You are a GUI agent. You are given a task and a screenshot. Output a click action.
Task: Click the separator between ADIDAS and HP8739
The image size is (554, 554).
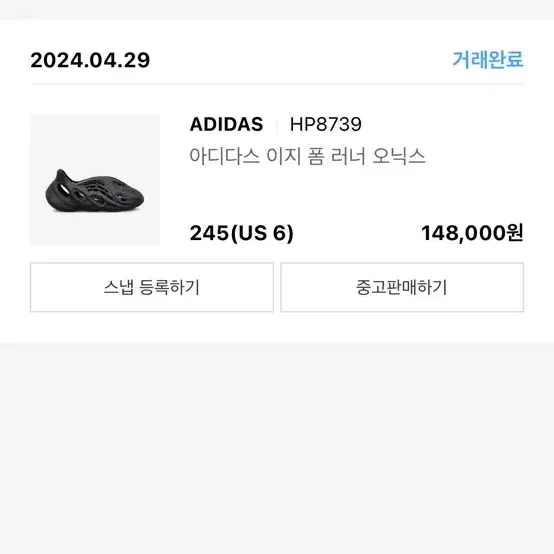point(277,124)
